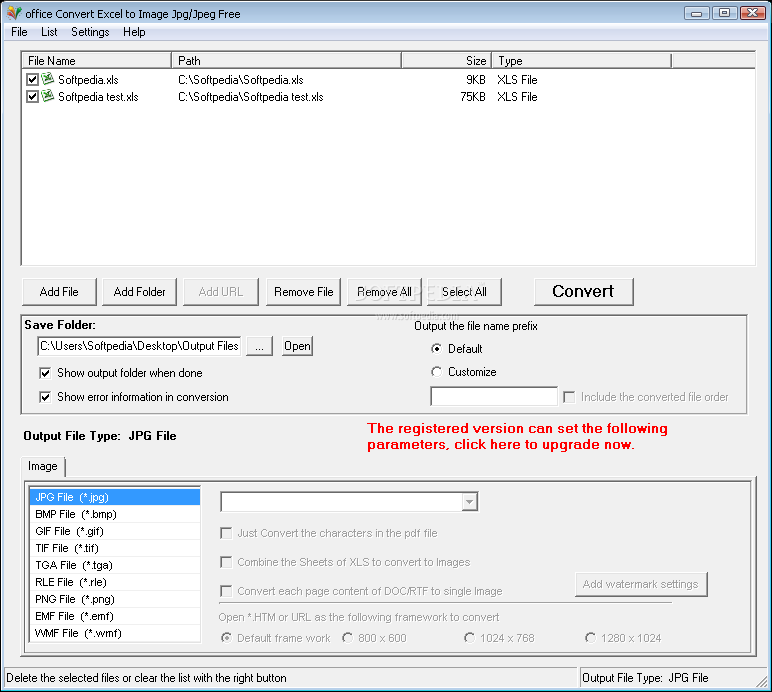
Task: Click the Select All button
Action: point(464,292)
